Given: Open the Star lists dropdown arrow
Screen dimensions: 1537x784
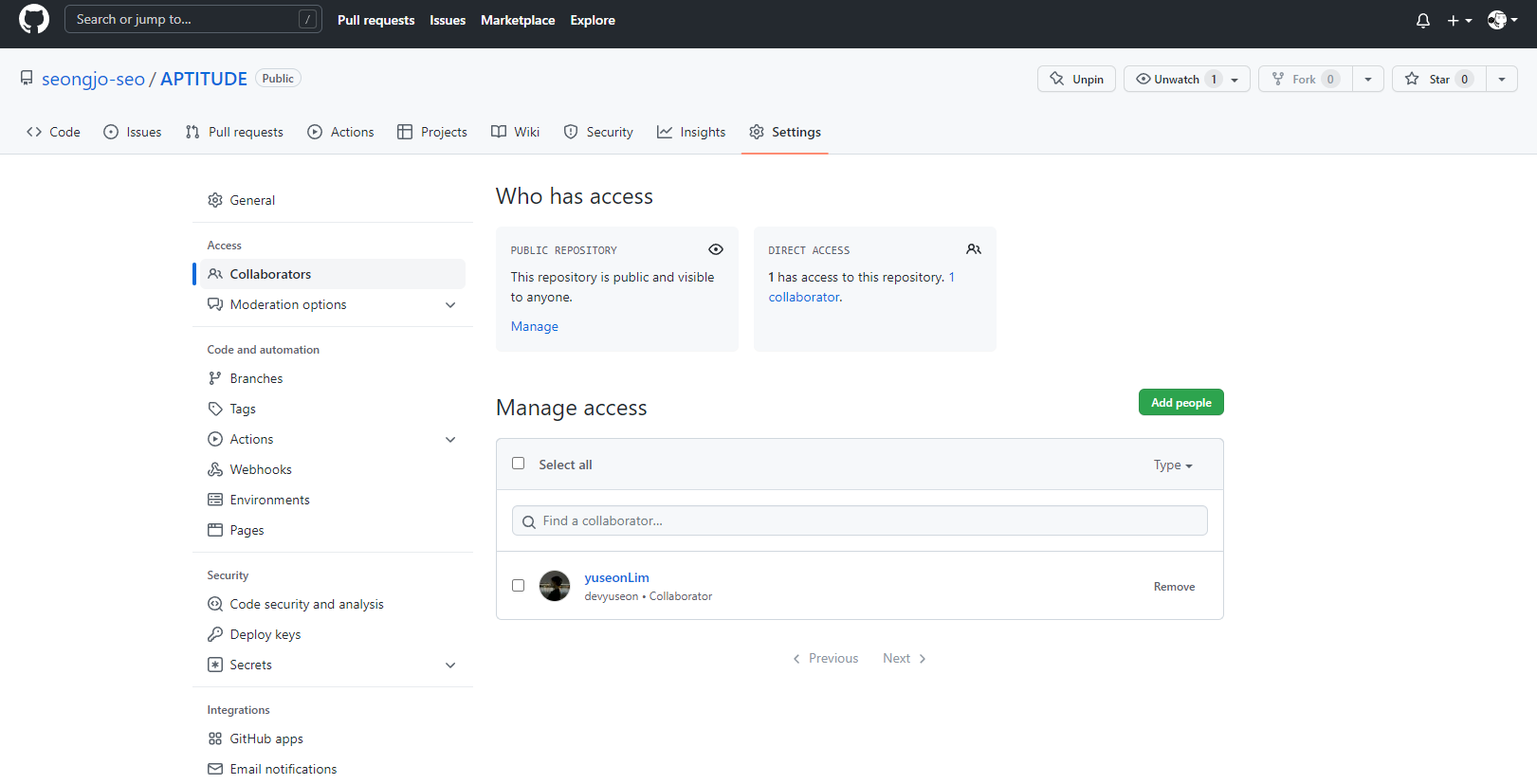Looking at the screenshot, I should click(1502, 79).
